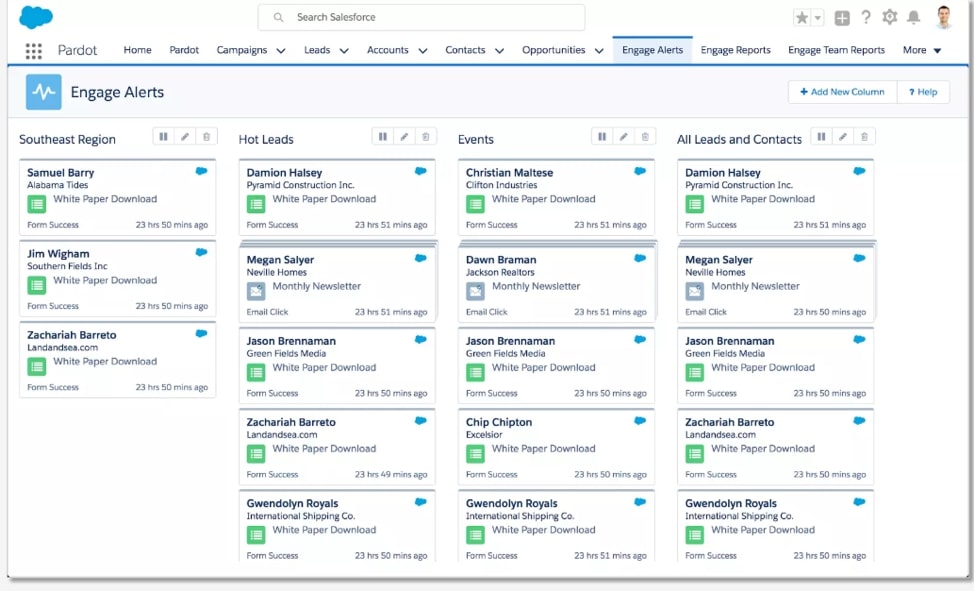Click the cloud icon on Dawn Braman card
Viewport: 974px width, 591px height.
coord(640,258)
